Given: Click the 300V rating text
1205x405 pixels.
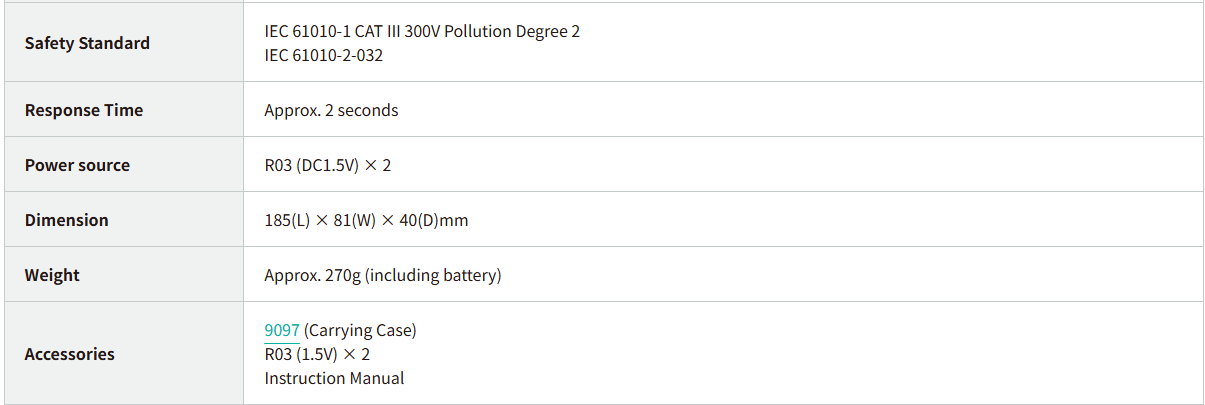Looking at the screenshot, I should 422,31.
